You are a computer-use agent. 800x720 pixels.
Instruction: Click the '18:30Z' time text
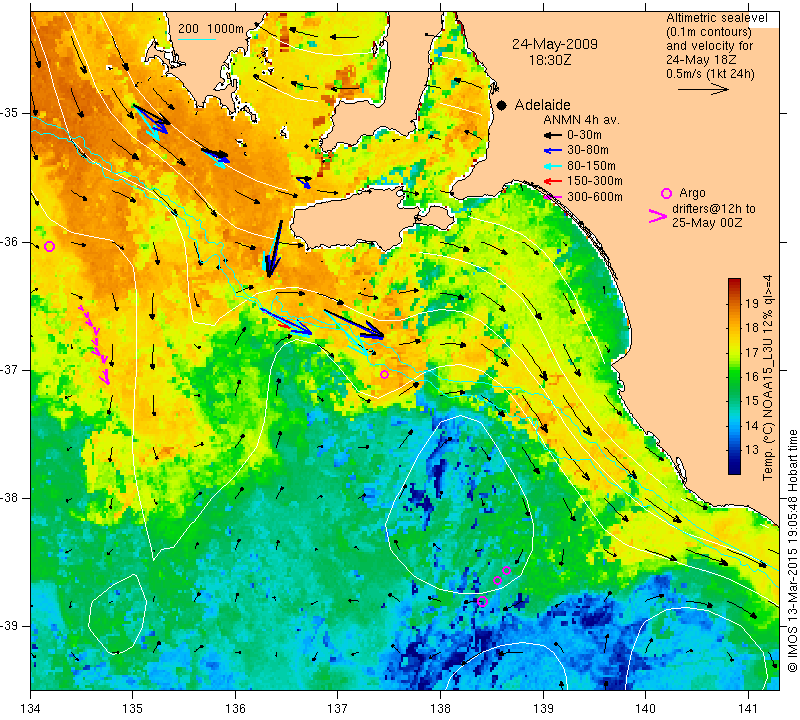tap(549, 60)
